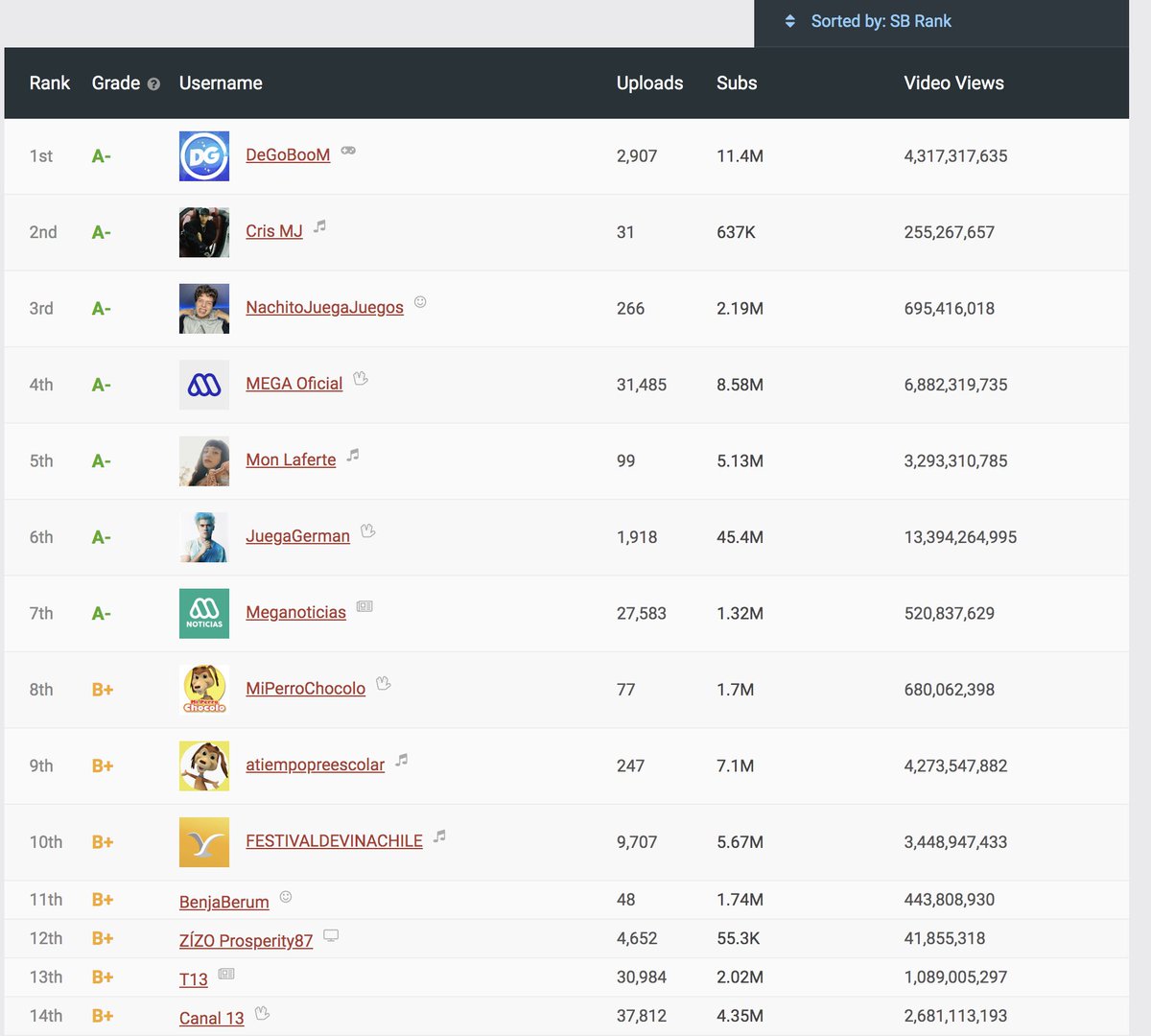Click the monitor icon beside ZÍZO Prosperity87

point(331,935)
